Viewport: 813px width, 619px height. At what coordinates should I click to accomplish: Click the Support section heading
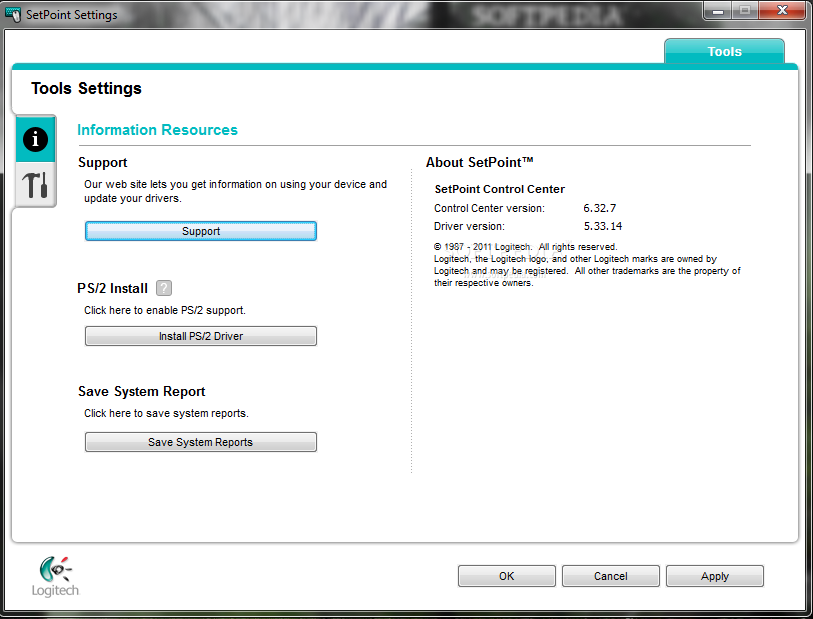coord(103,163)
